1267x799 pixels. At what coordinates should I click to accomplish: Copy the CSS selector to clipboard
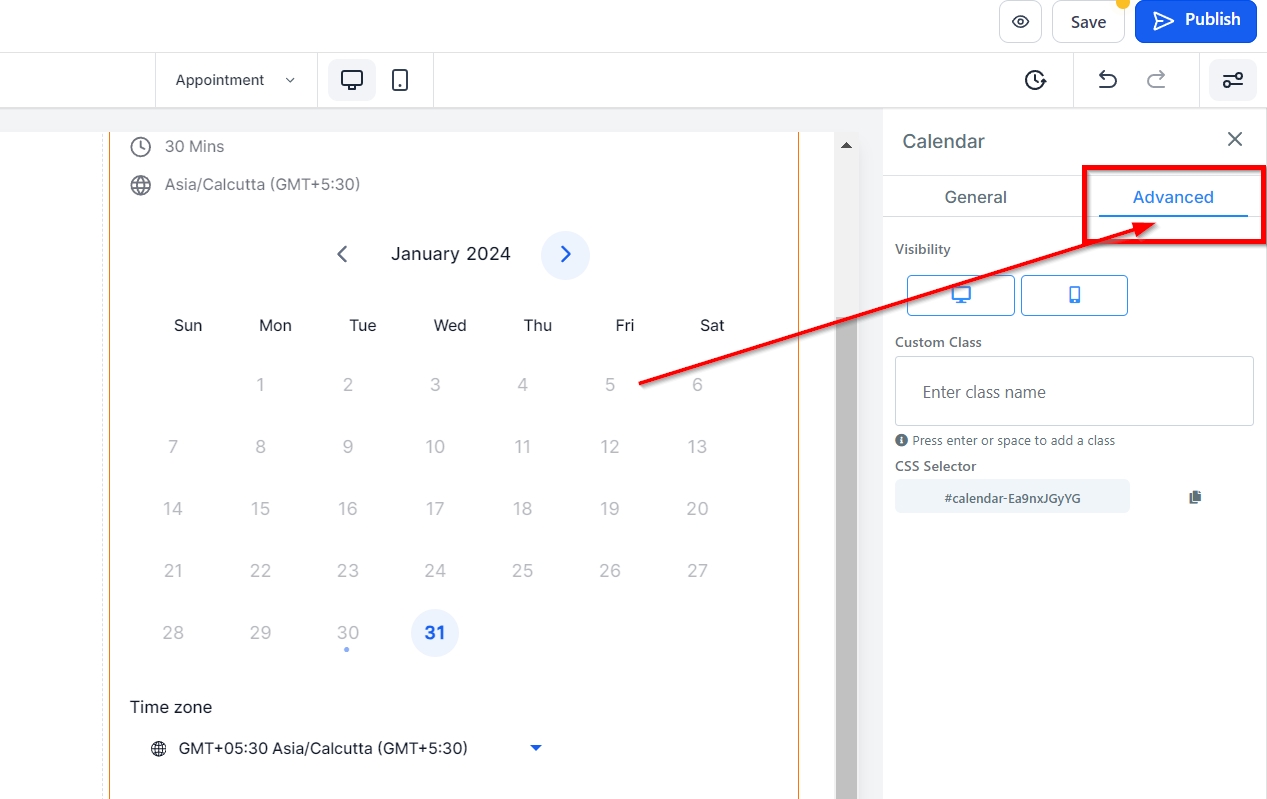pos(1194,497)
